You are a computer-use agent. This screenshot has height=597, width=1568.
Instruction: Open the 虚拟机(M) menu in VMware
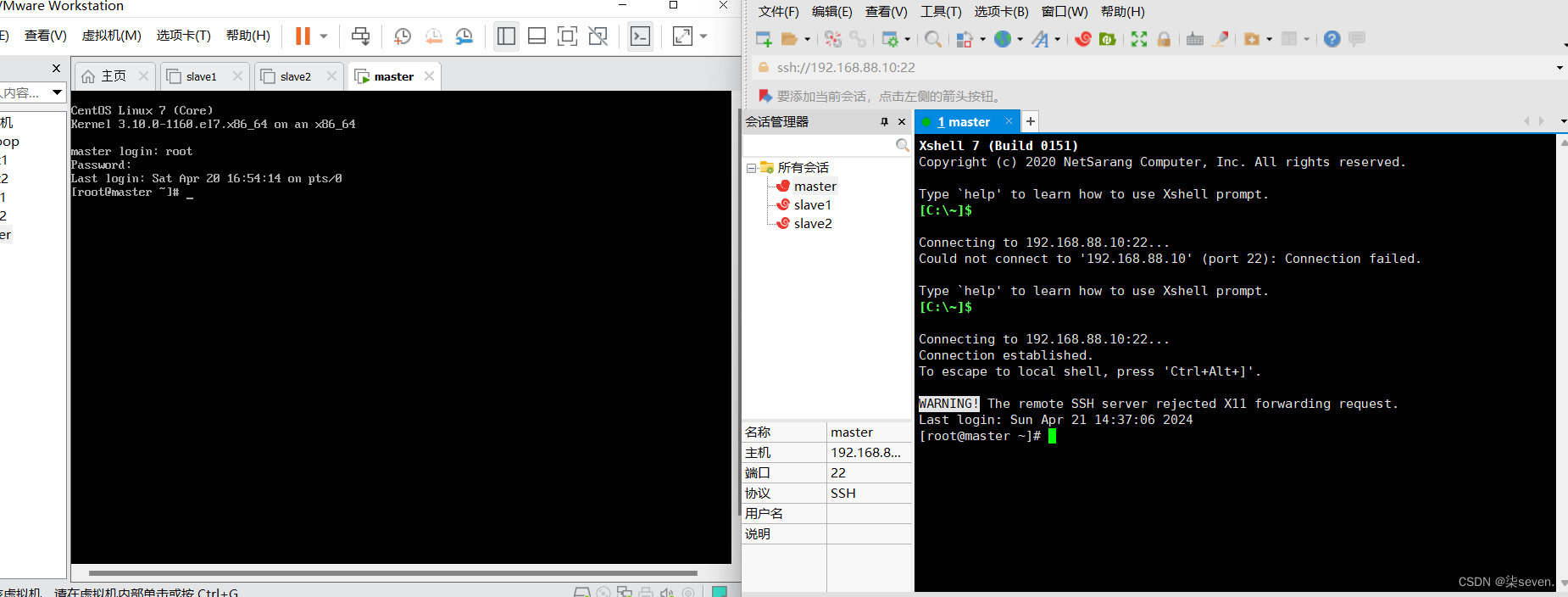(x=111, y=35)
